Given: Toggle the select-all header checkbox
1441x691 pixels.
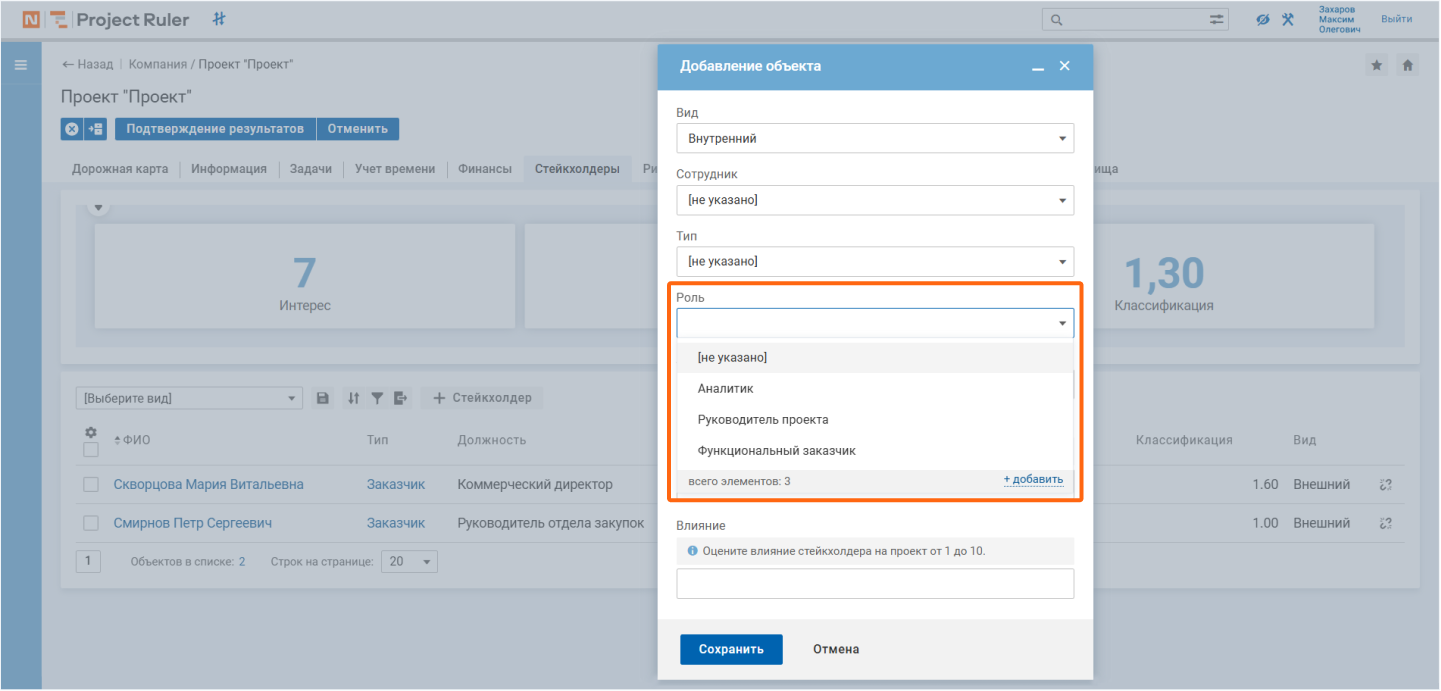Looking at the screenshot, I should point(91,450).
